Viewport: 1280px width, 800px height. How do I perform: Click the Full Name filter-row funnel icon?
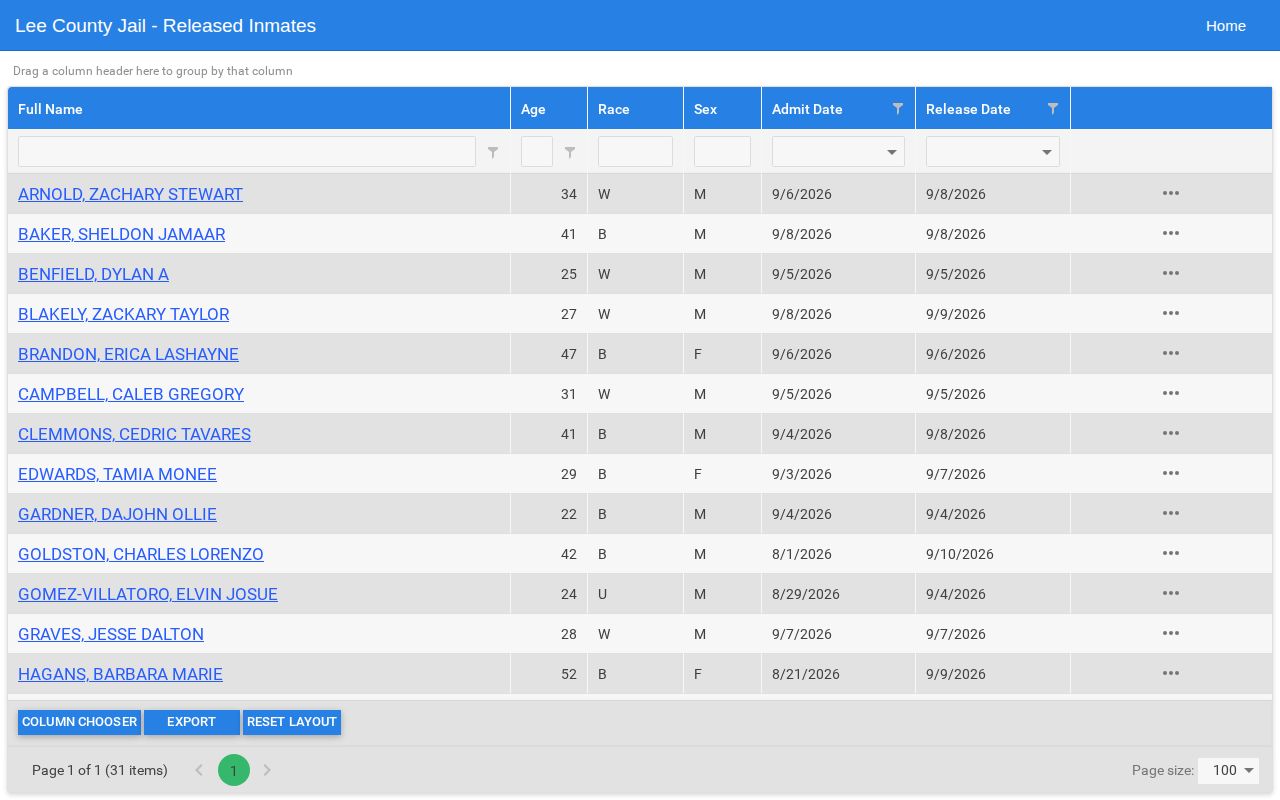click(493, 152)
